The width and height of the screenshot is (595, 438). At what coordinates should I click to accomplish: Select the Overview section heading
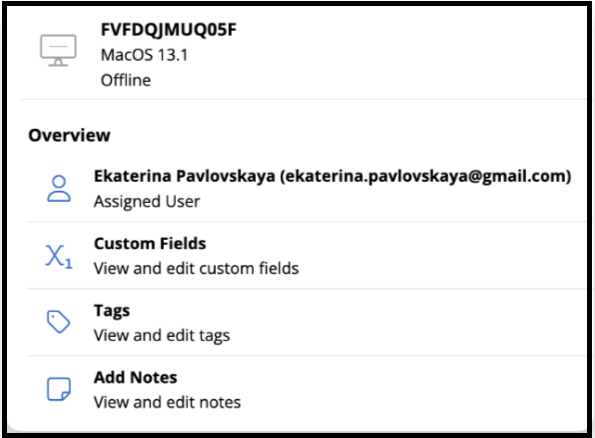click(69, 135)
